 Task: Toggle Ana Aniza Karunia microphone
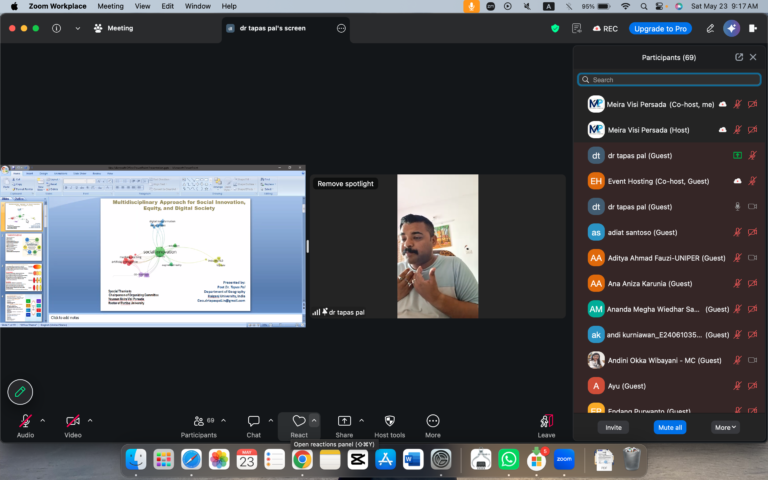(x=737, y=283)
